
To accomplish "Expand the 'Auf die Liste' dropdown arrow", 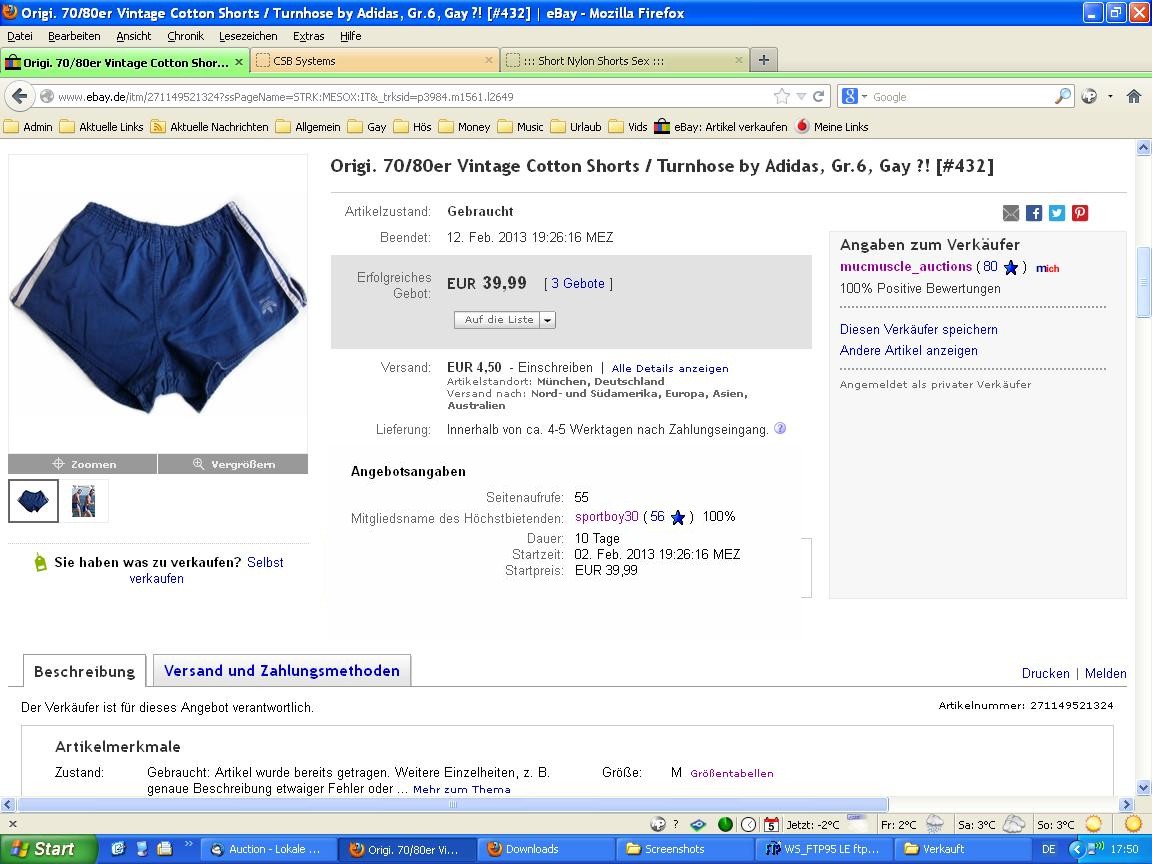I will click(547, 320).
